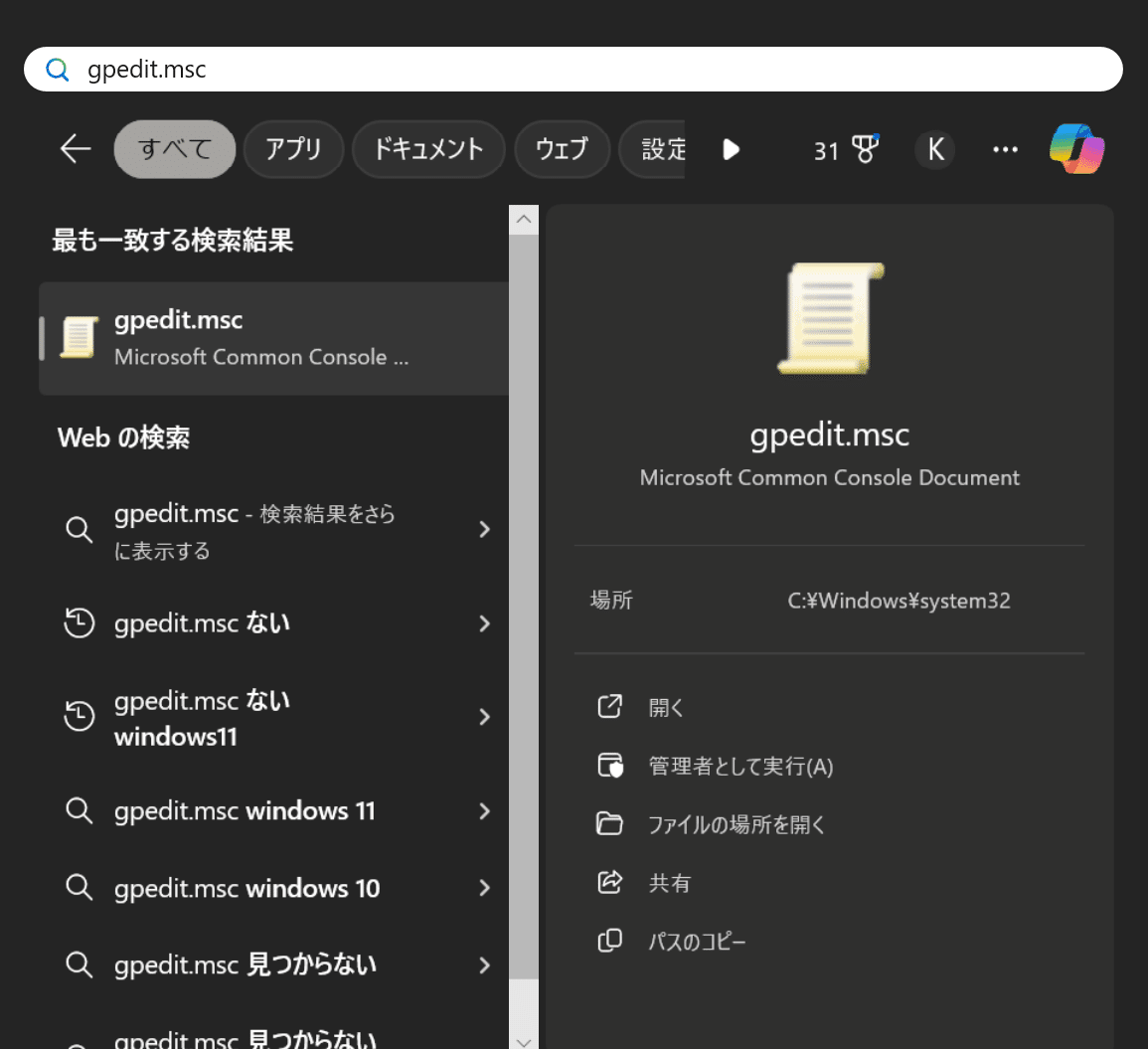Expand chevron for fully visible 見つからない suggestion
1148x1049 pixels.
(x=484, y=964)
